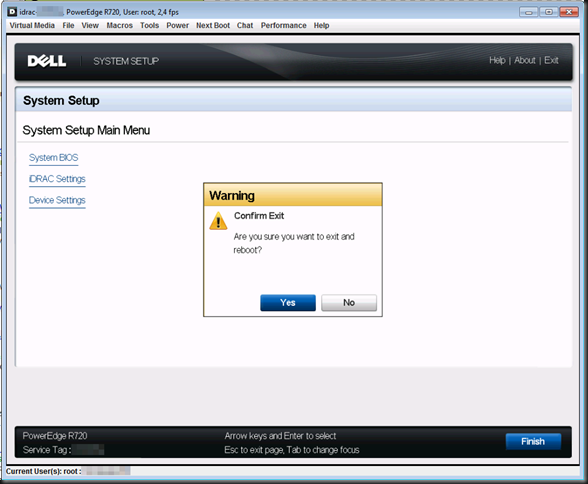Confirm exit with the Yes button
588x484 pixels.
coord(288,303)
